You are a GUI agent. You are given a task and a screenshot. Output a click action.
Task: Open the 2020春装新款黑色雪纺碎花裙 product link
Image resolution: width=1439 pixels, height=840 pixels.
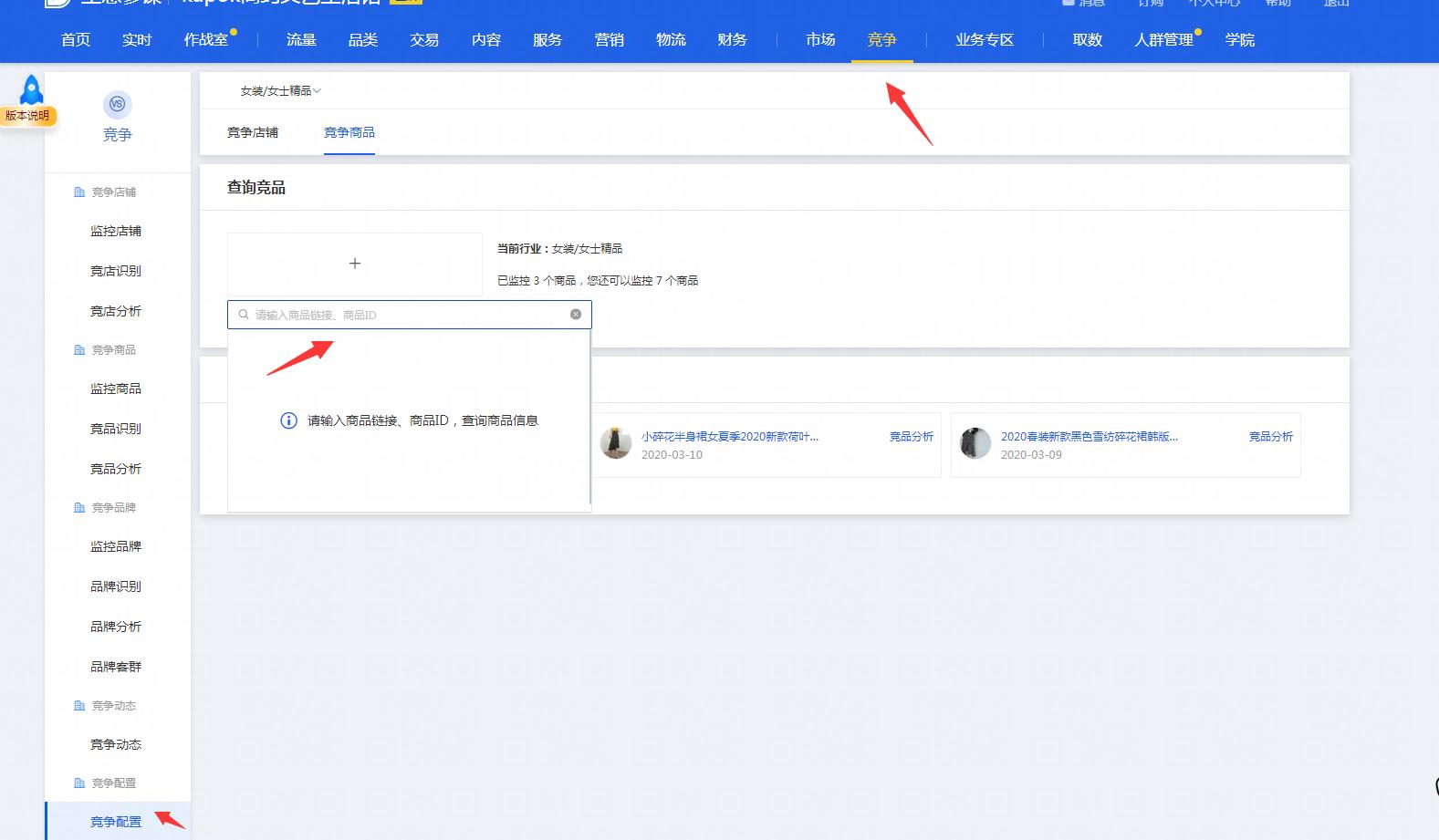1090,437
